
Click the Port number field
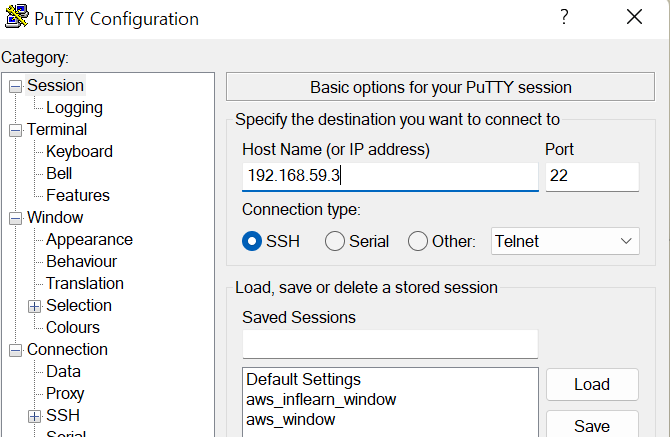(591, 177)
